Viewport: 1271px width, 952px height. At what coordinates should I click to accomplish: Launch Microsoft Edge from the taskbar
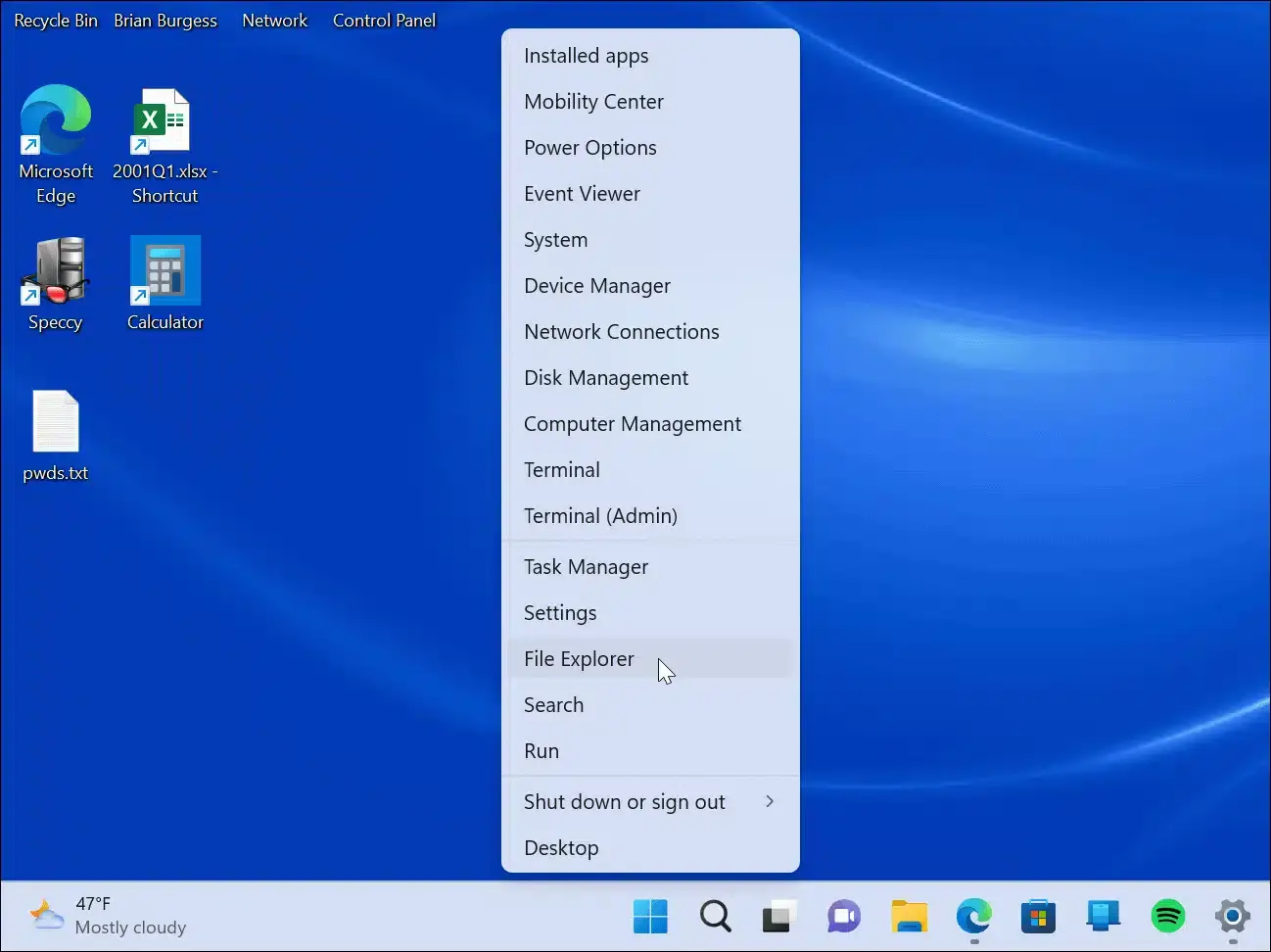[973, 917]
